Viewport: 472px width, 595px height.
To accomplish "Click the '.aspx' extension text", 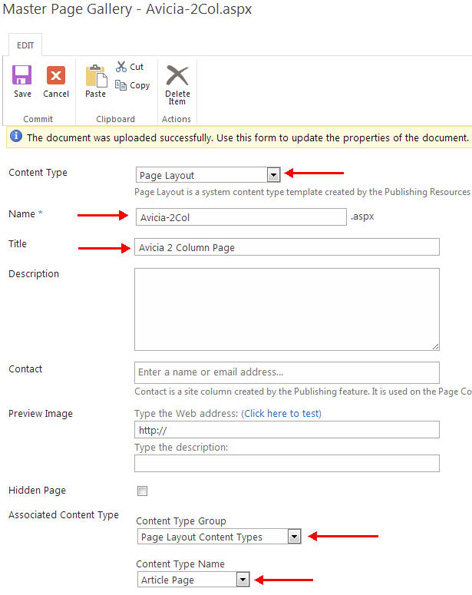I will pos(362,216).
